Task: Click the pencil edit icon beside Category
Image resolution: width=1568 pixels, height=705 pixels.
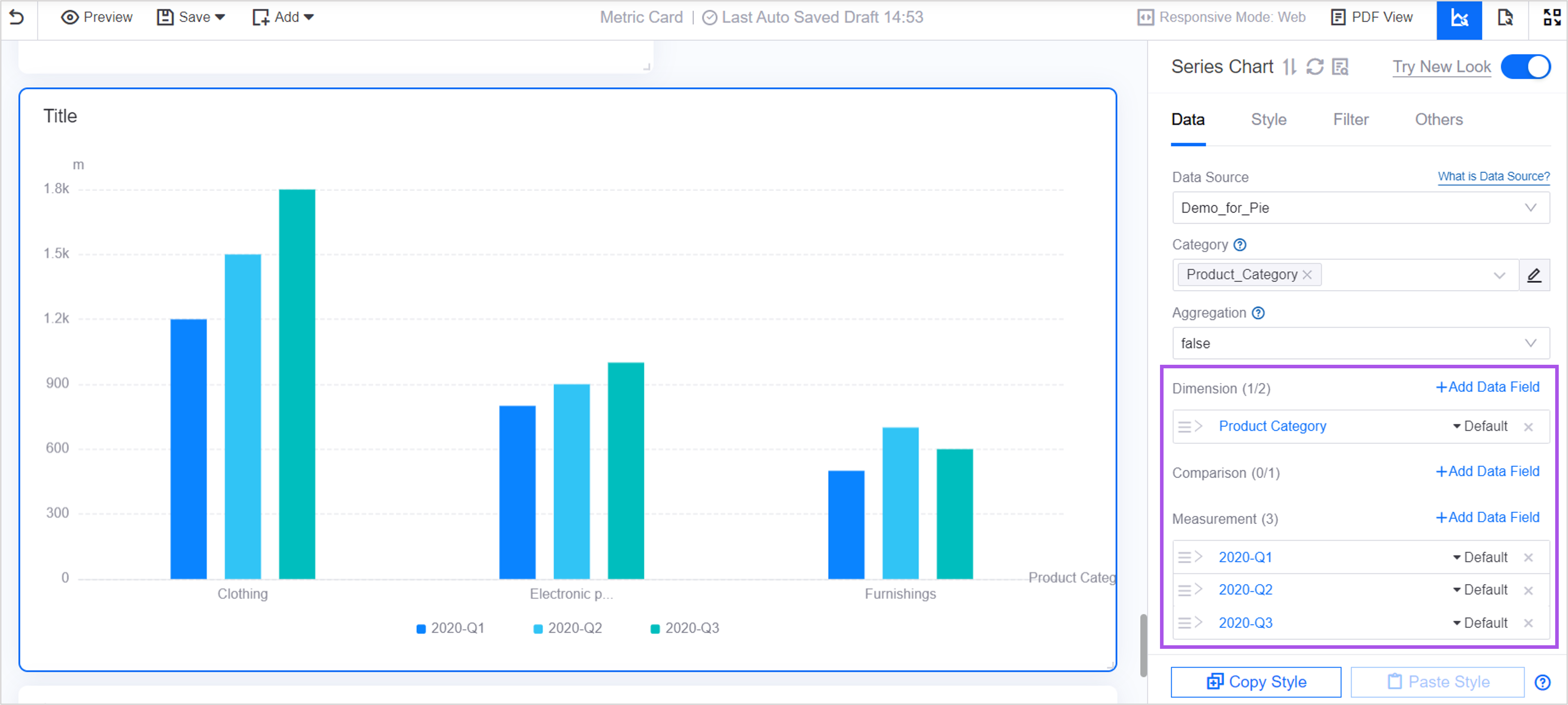Action: (x=1534, y=275)
